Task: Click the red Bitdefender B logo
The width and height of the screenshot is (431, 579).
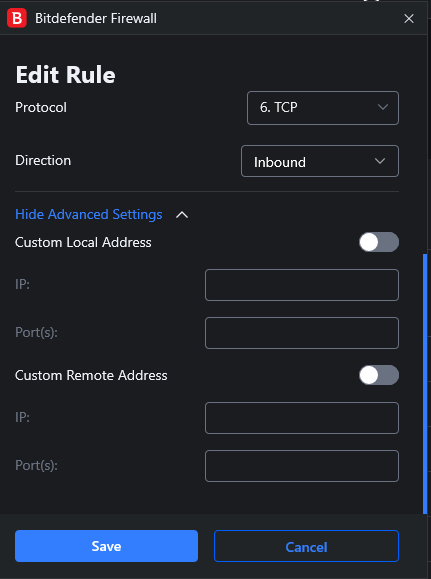Action: (x=17, y=18)
